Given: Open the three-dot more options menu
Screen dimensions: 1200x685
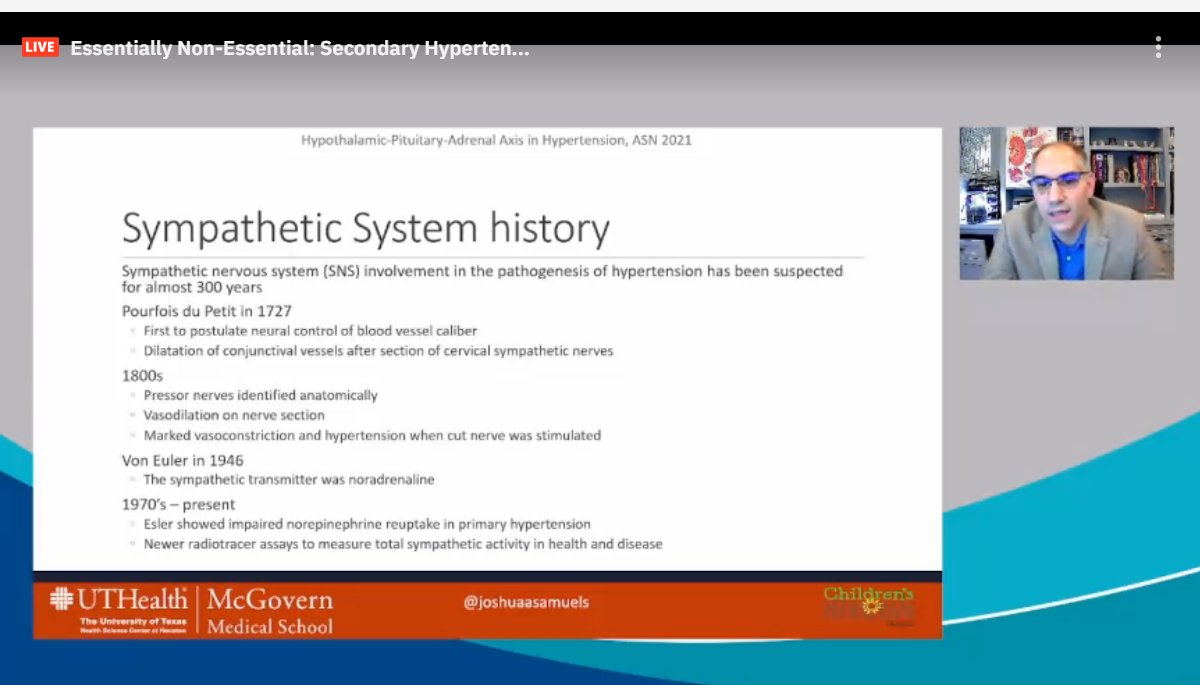Looking at the screenshot, I should pyautogui.click(x=1158, y=47).
